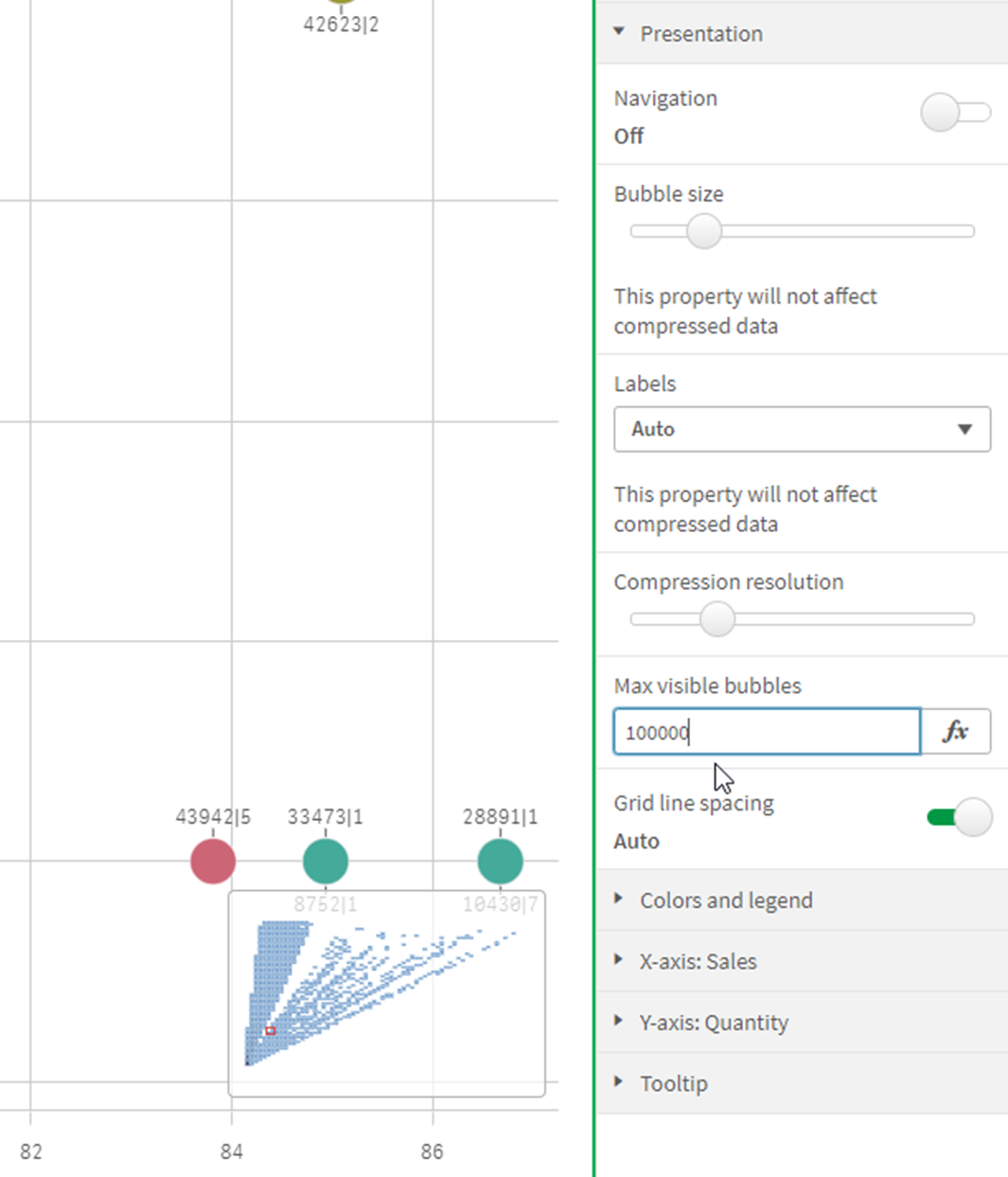Screen dimensions: 1008x1177
Task: Click the bubble labeled 28891|1
Action: [499, 861]
